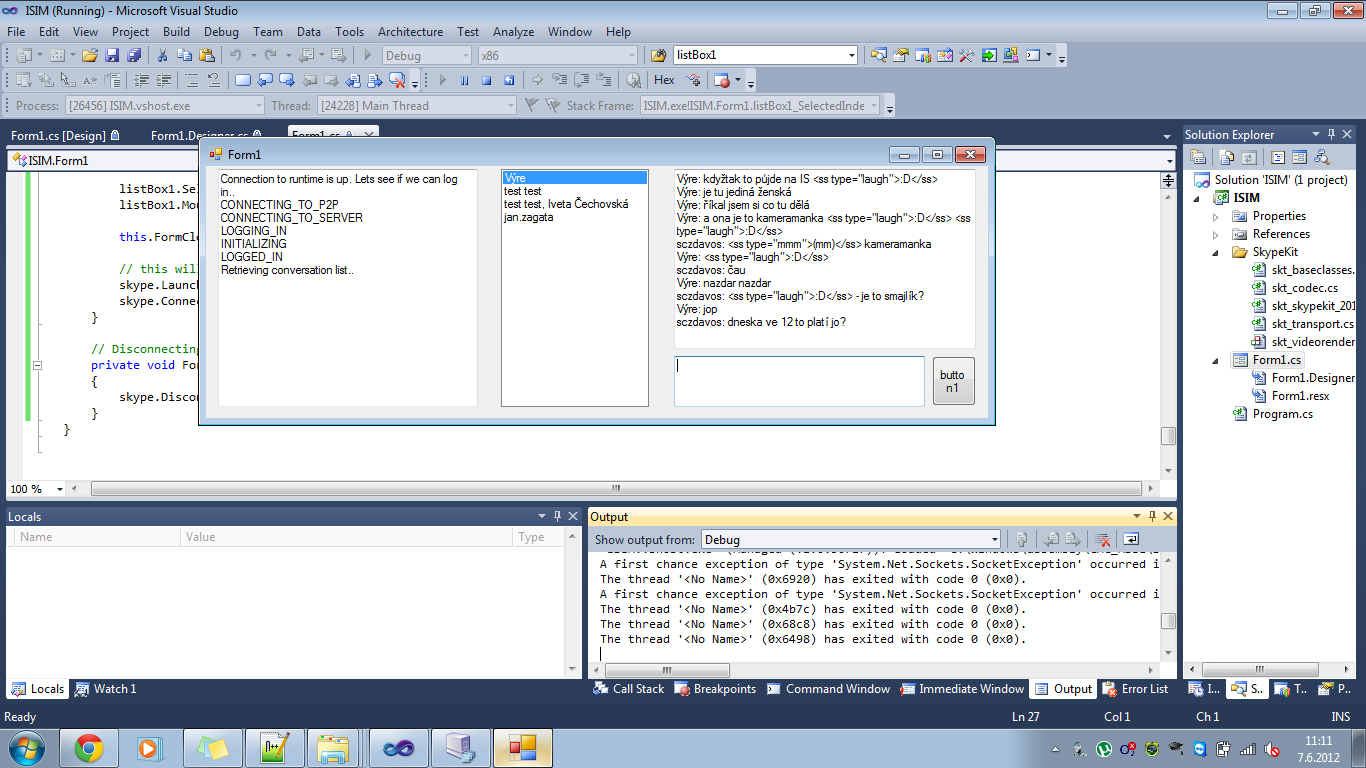
Task: Open the Open File folder icon
Action: coord(90,55)
